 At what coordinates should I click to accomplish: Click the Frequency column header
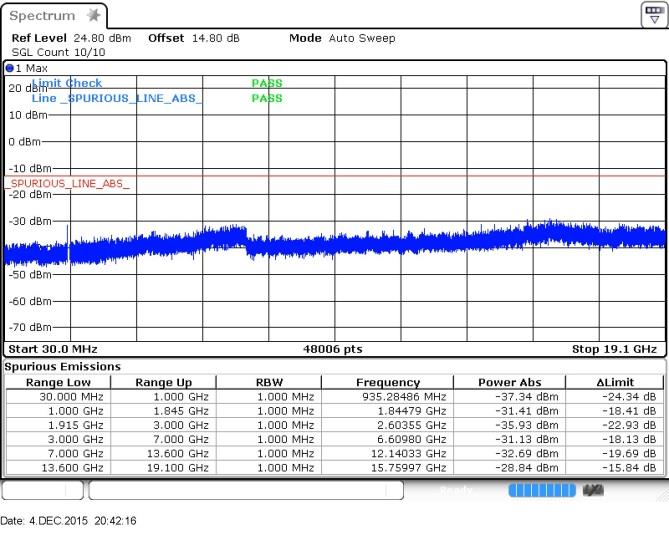click(x=388, y=382)
